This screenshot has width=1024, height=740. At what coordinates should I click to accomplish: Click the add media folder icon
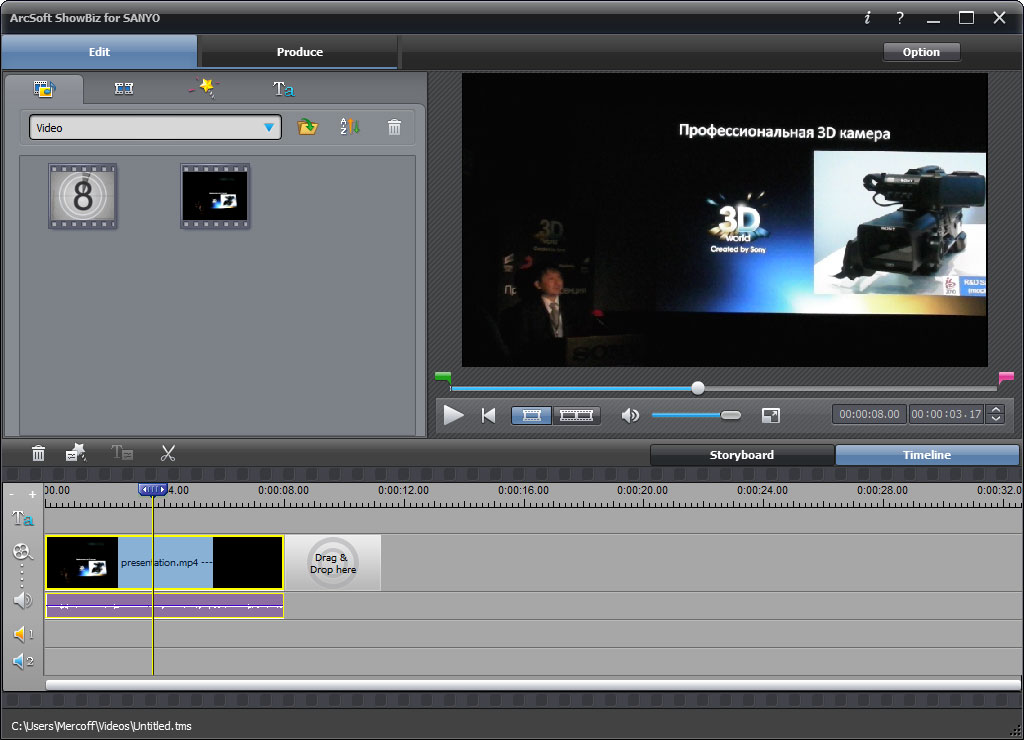[308, 127]
